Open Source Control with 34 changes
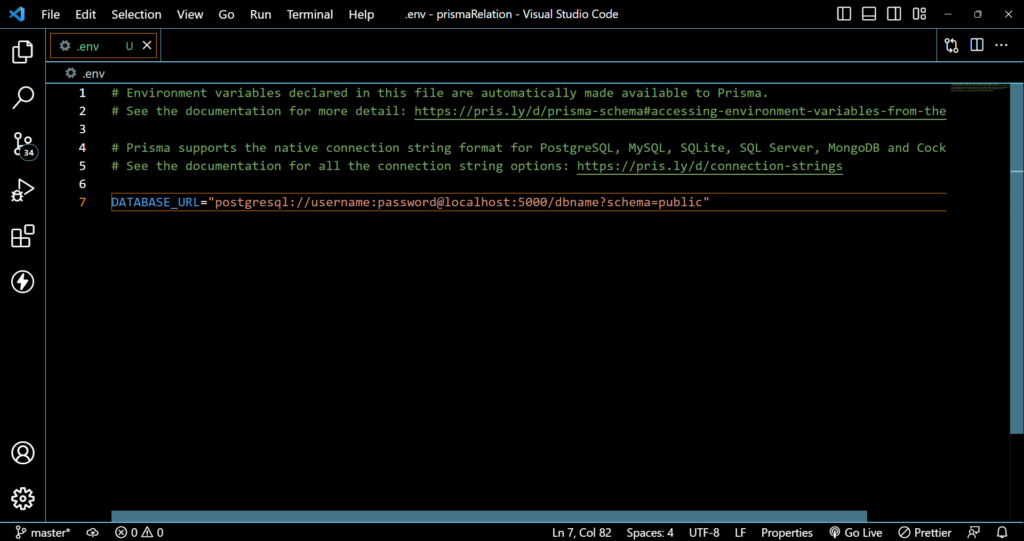This screenshot has width=1024, height=541. coord(23,144)
